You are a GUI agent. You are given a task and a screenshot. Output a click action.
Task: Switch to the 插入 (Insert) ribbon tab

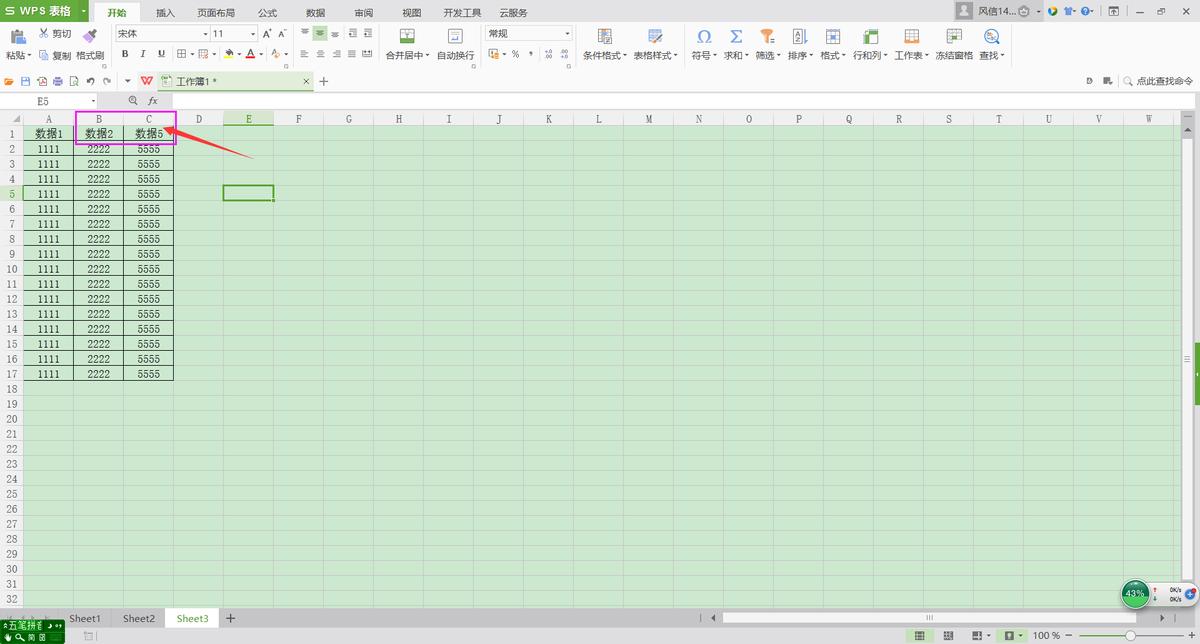point(165,13)
